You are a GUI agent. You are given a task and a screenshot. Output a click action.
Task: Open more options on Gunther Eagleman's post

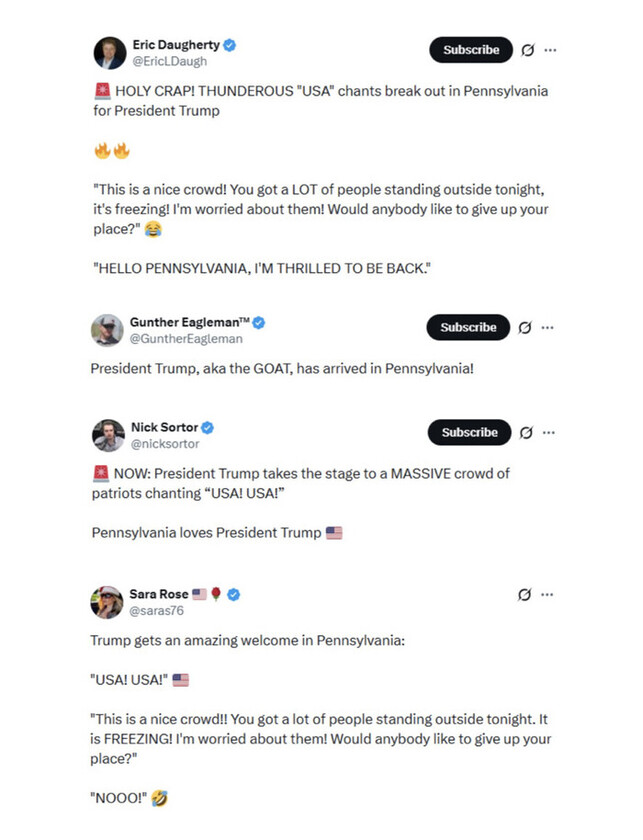coord(548,327)
